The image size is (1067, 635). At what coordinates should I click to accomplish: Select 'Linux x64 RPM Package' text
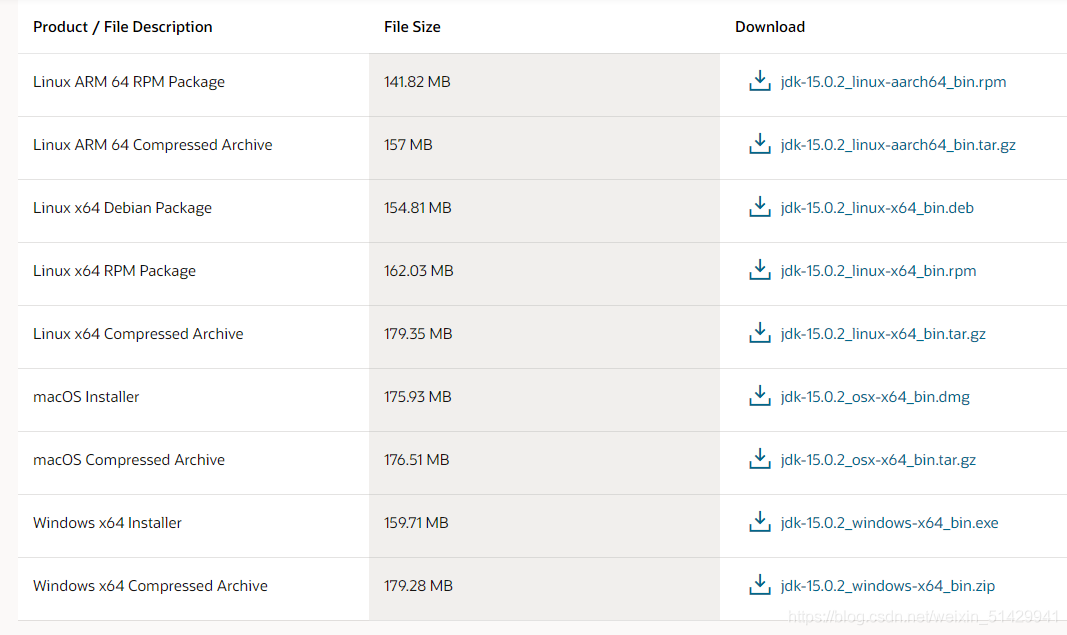tap(114, 271)
